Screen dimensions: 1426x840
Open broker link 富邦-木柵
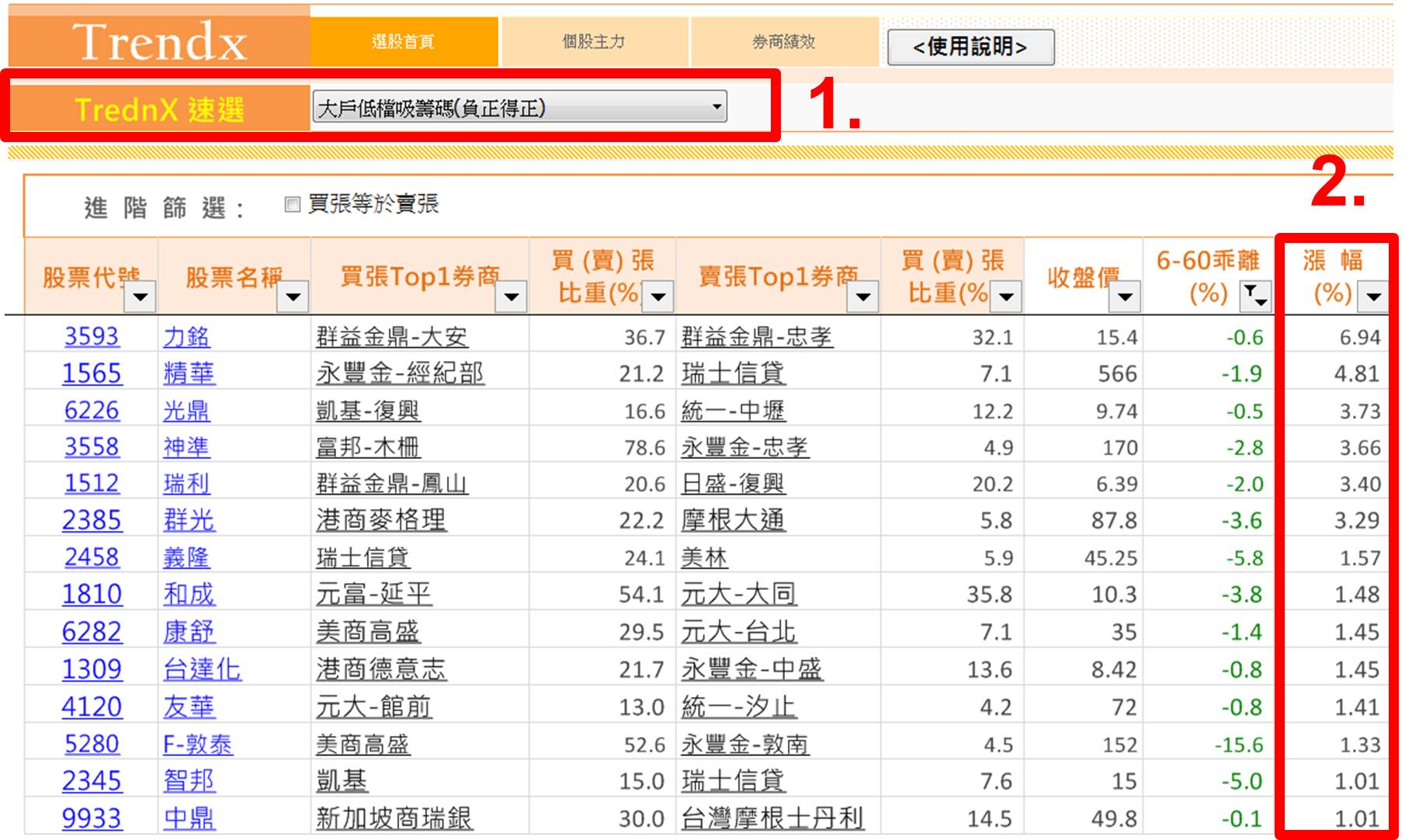pyautogui.click(x=367, y=447)
